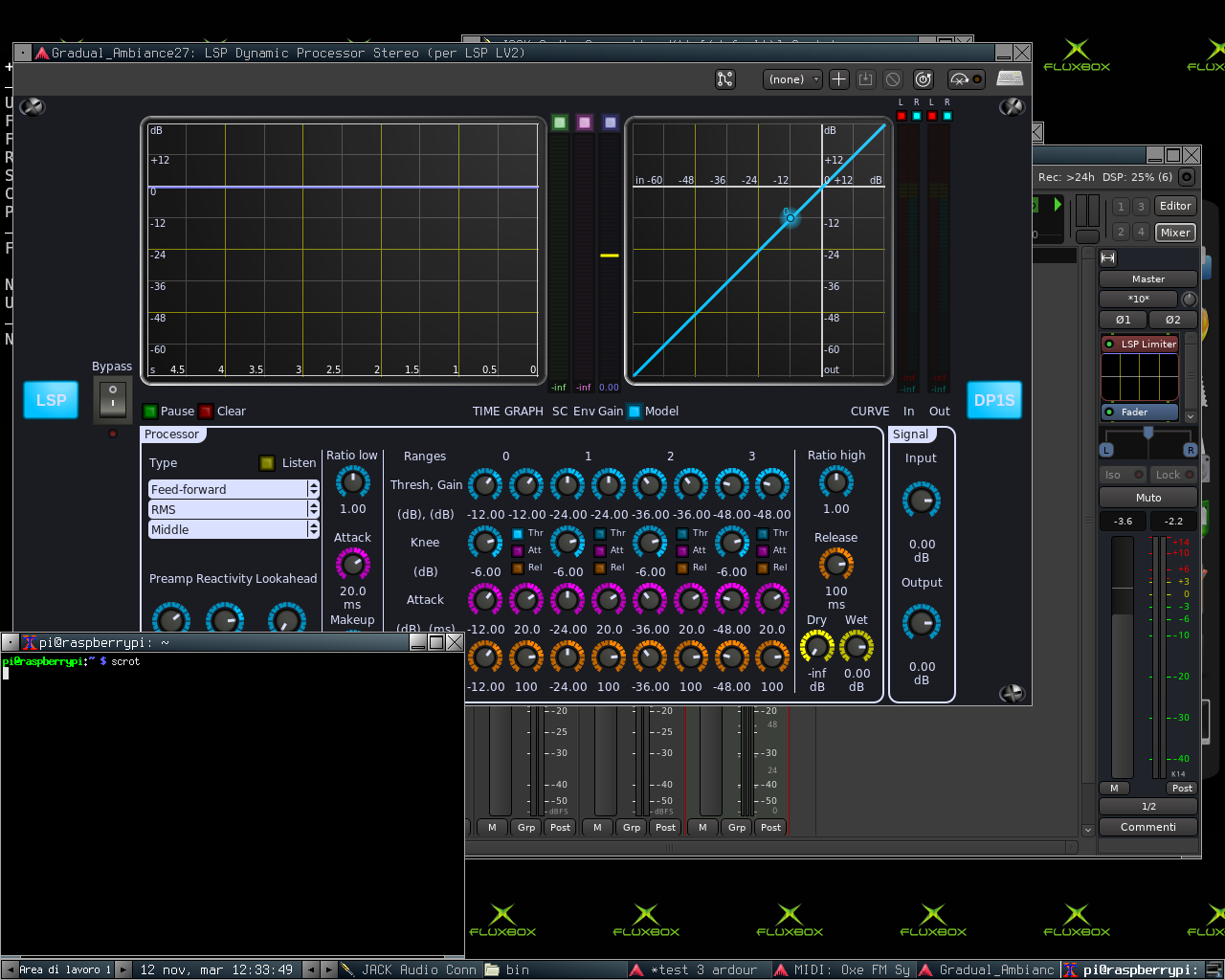The image size is (1225, 980).
Task: Click the Ratio high knob
Action: [x=835, y=482]
